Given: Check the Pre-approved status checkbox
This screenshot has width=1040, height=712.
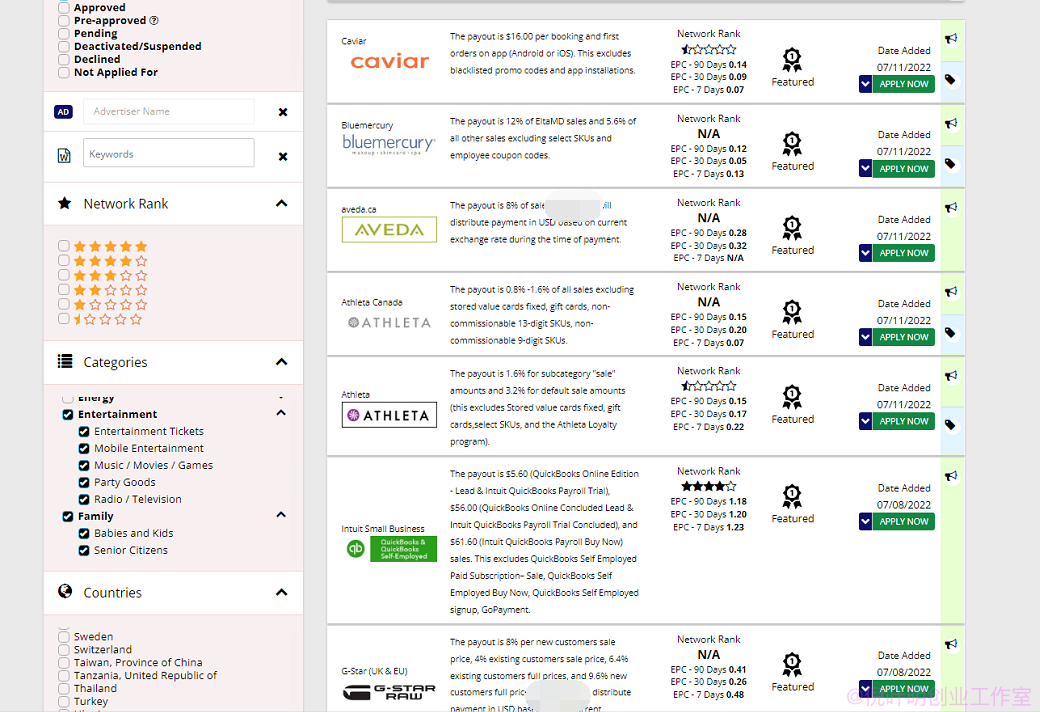Looking at the screenshot, I should coord(64,21).
